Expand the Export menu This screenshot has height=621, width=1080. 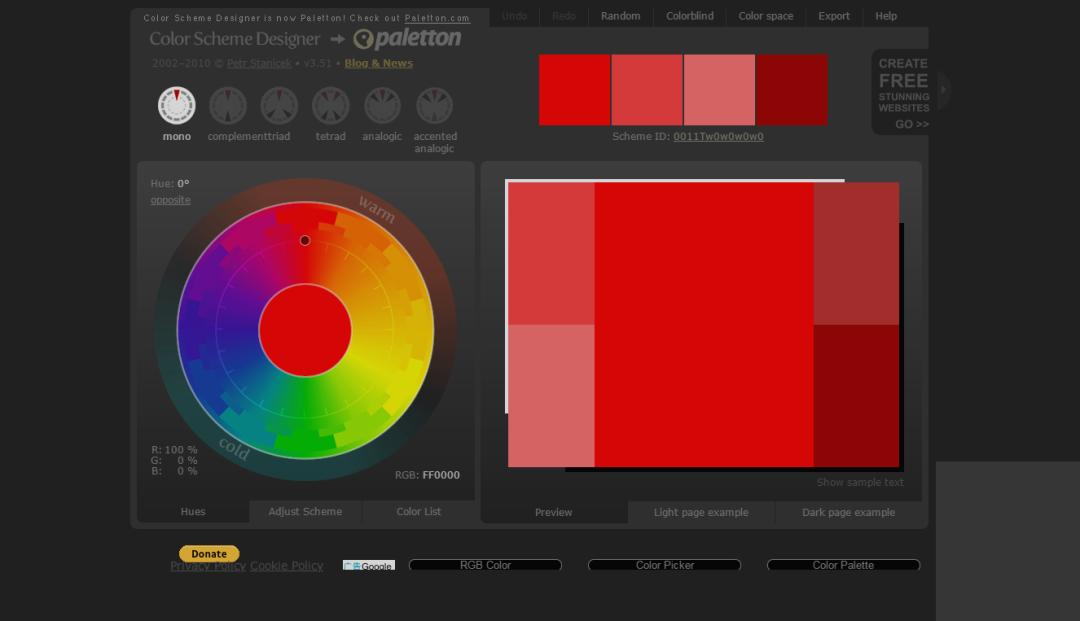[833, 16]
